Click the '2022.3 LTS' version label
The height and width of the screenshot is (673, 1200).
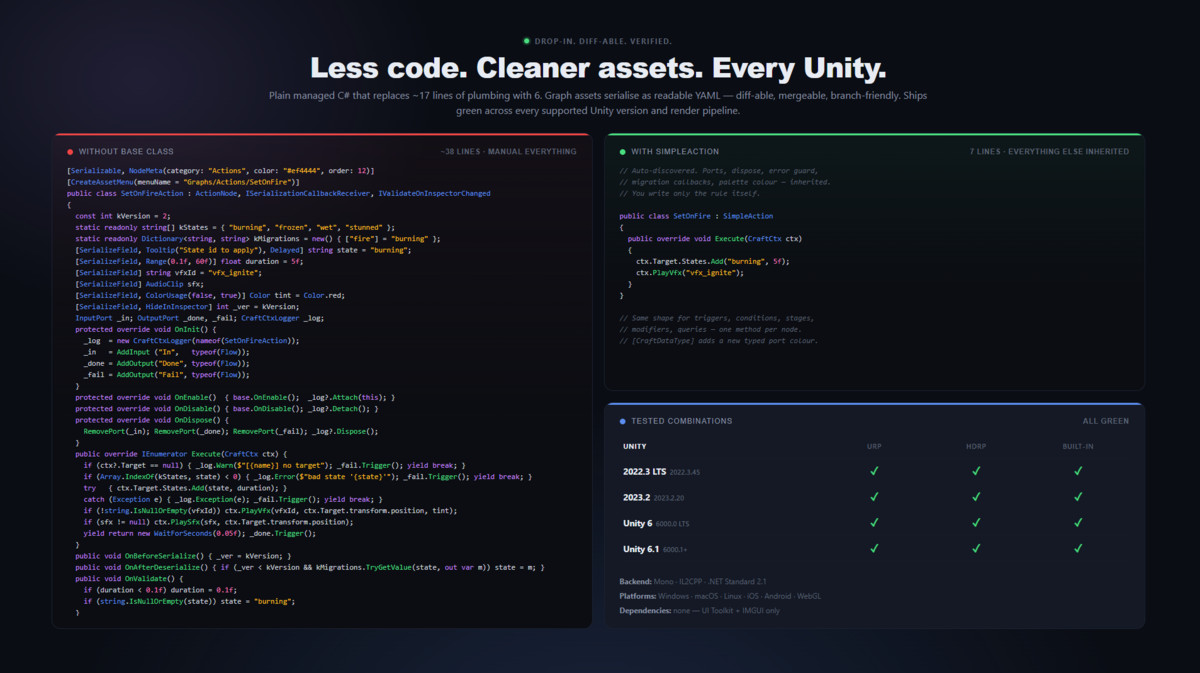click(644, 470)
